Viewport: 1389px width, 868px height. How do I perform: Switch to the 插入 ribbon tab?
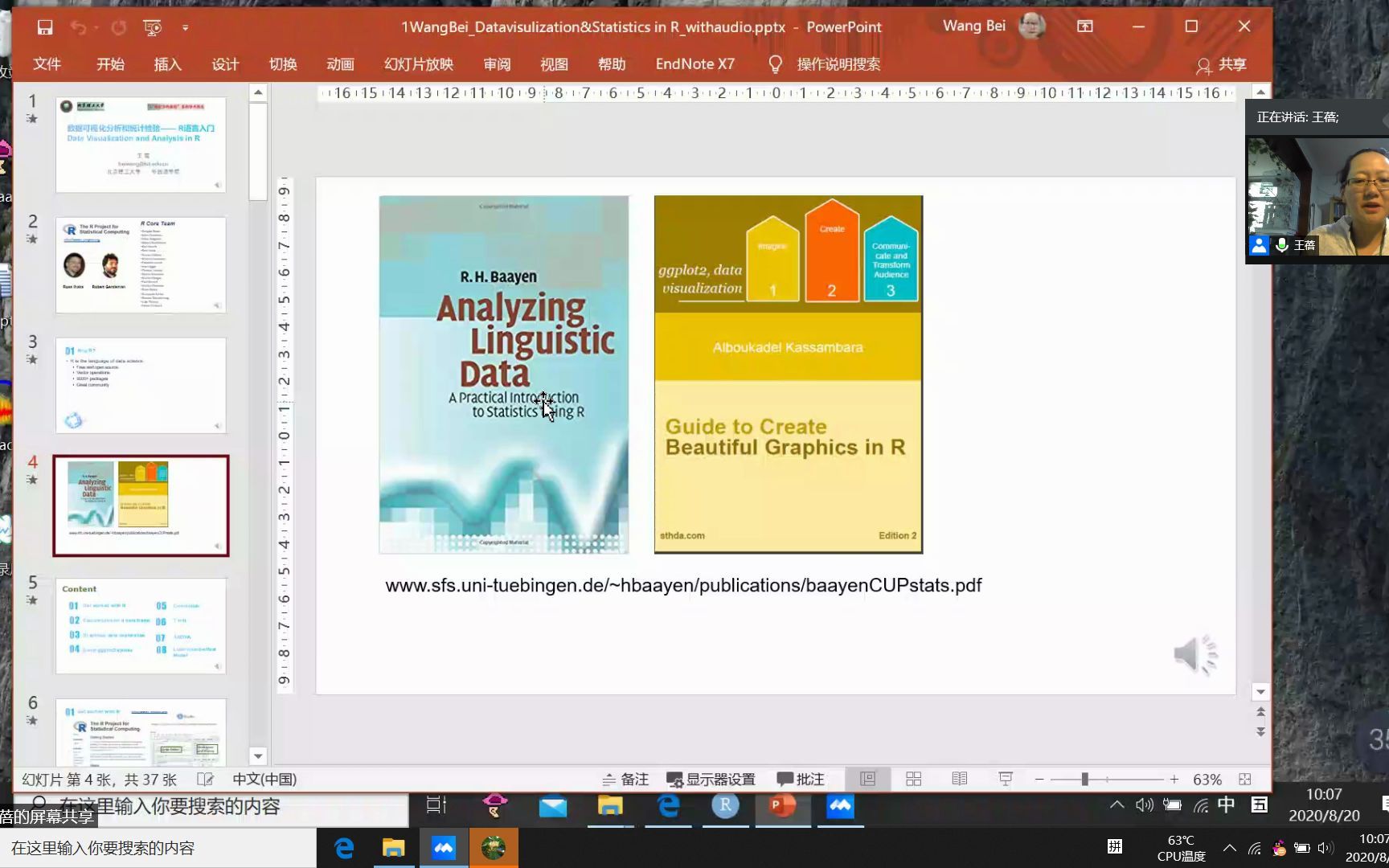pos(168,64)
